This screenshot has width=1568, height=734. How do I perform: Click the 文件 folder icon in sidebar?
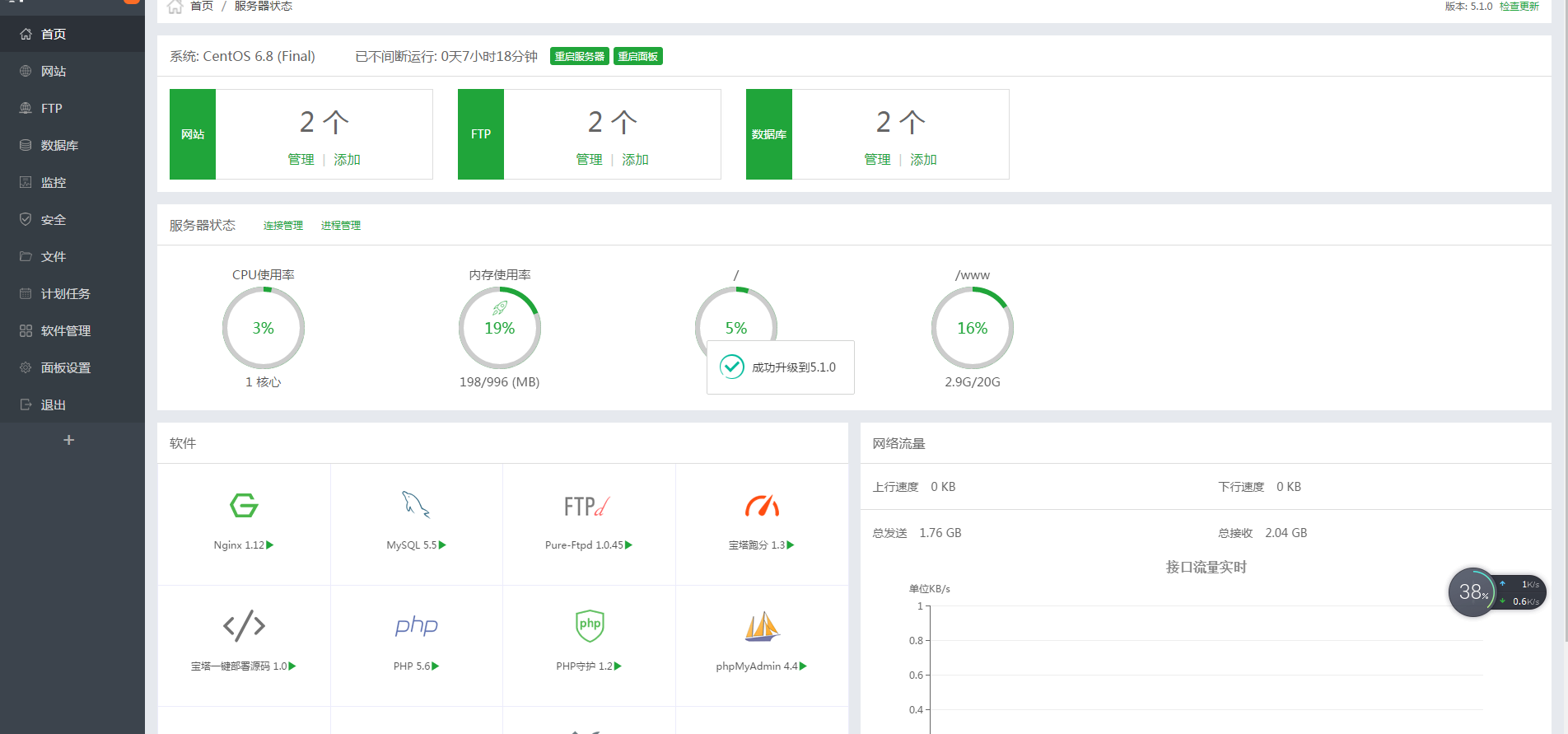pos(26,256)
